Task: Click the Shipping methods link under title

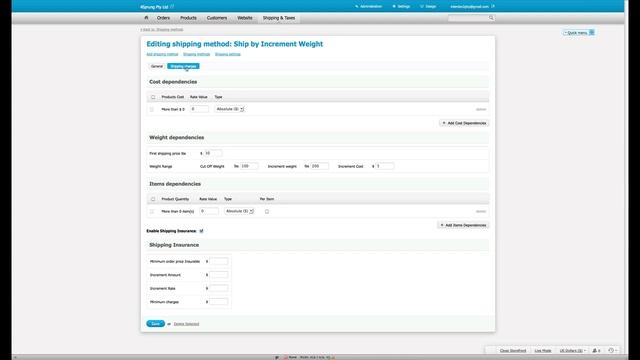Action: (x=197, y=54)
